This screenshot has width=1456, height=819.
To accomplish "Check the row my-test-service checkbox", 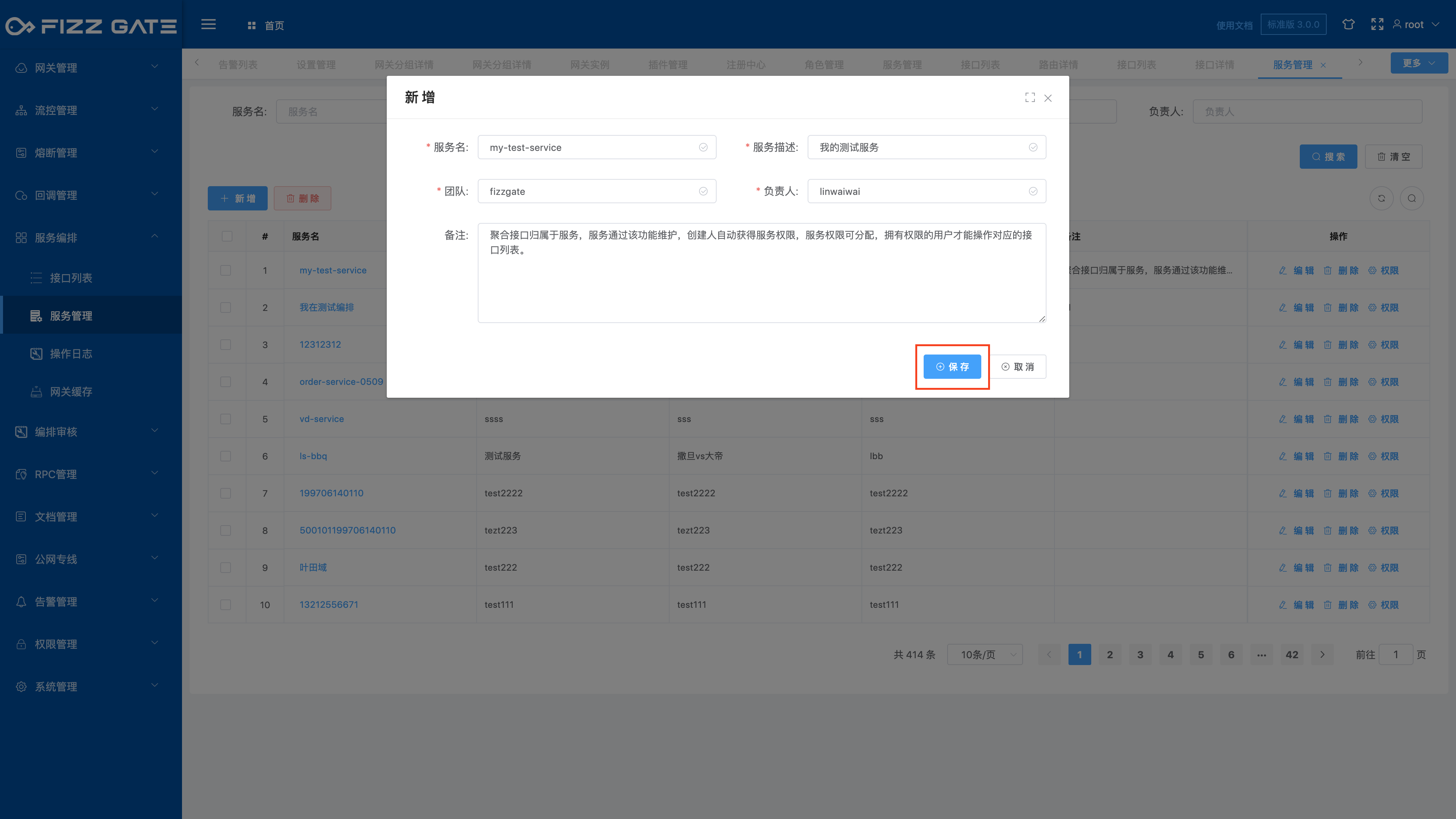I will pyautogui.click(x=226, y=270).
